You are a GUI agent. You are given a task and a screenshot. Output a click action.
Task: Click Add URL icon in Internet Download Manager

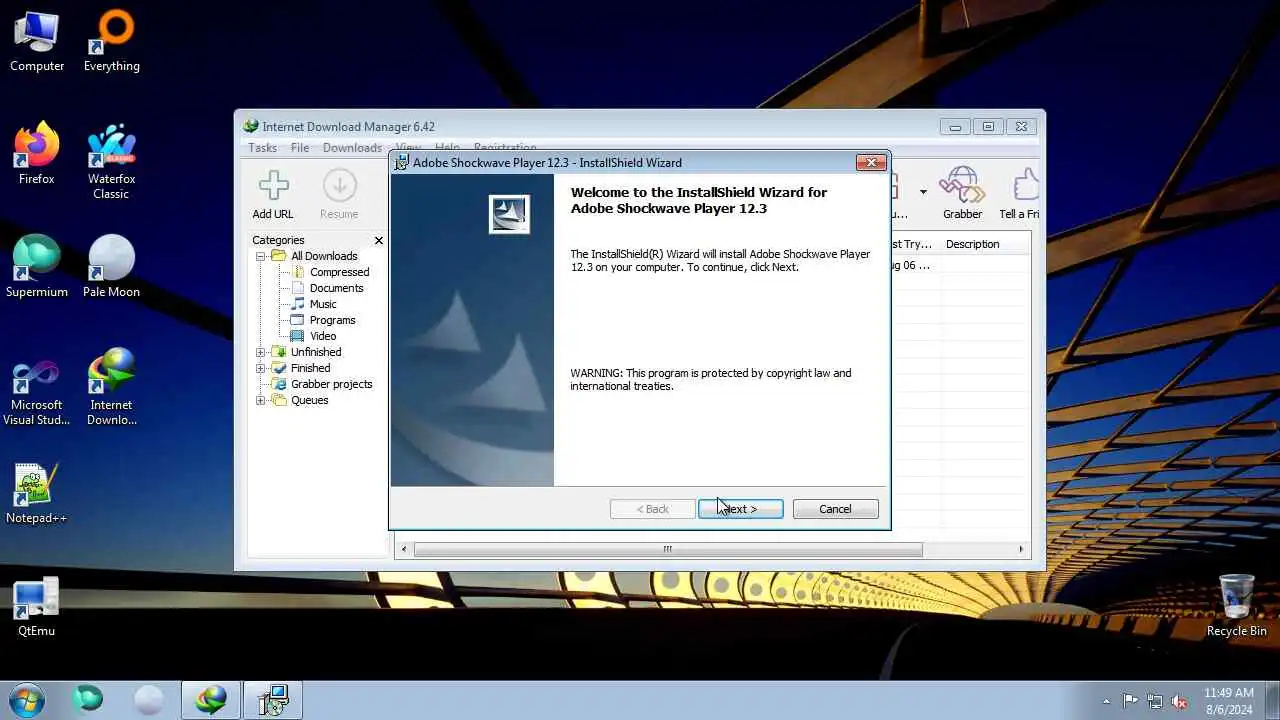(273, 195)
